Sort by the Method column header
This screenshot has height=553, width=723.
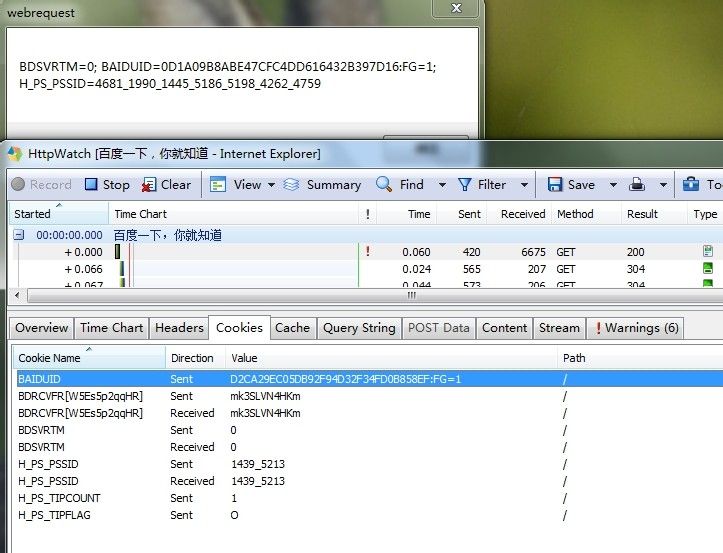point(586,214)
